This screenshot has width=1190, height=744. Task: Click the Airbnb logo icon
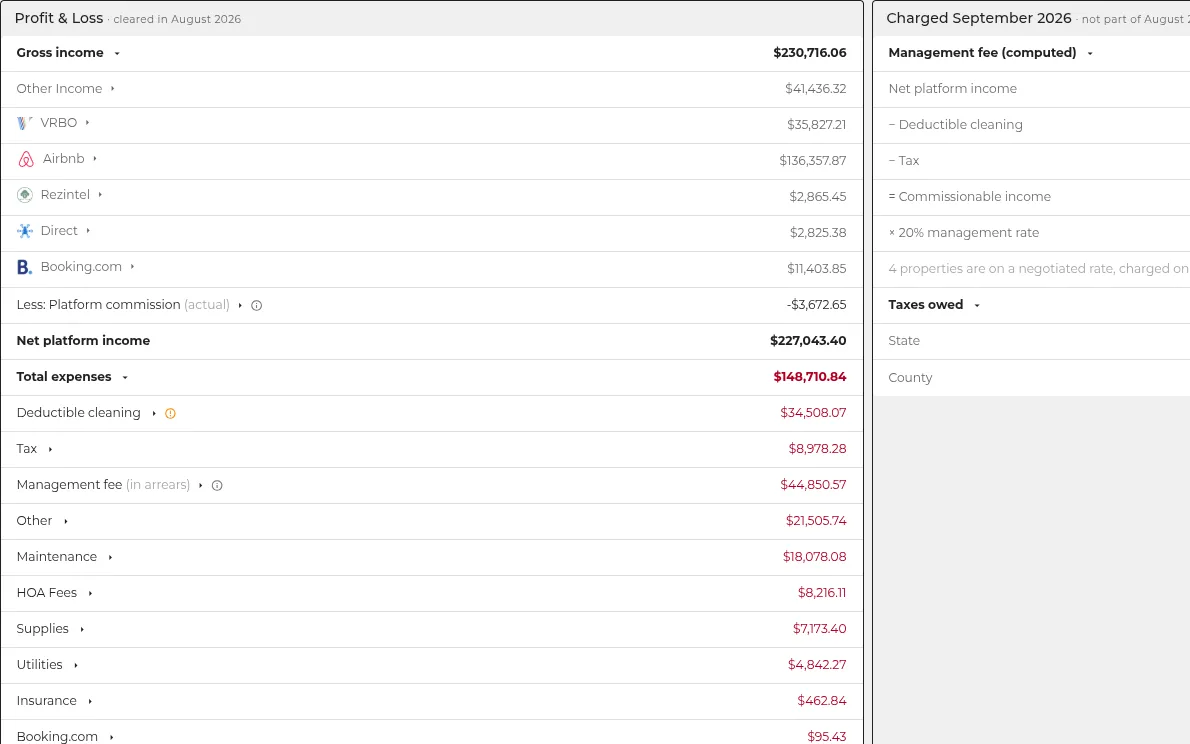(x=26, y=159)
